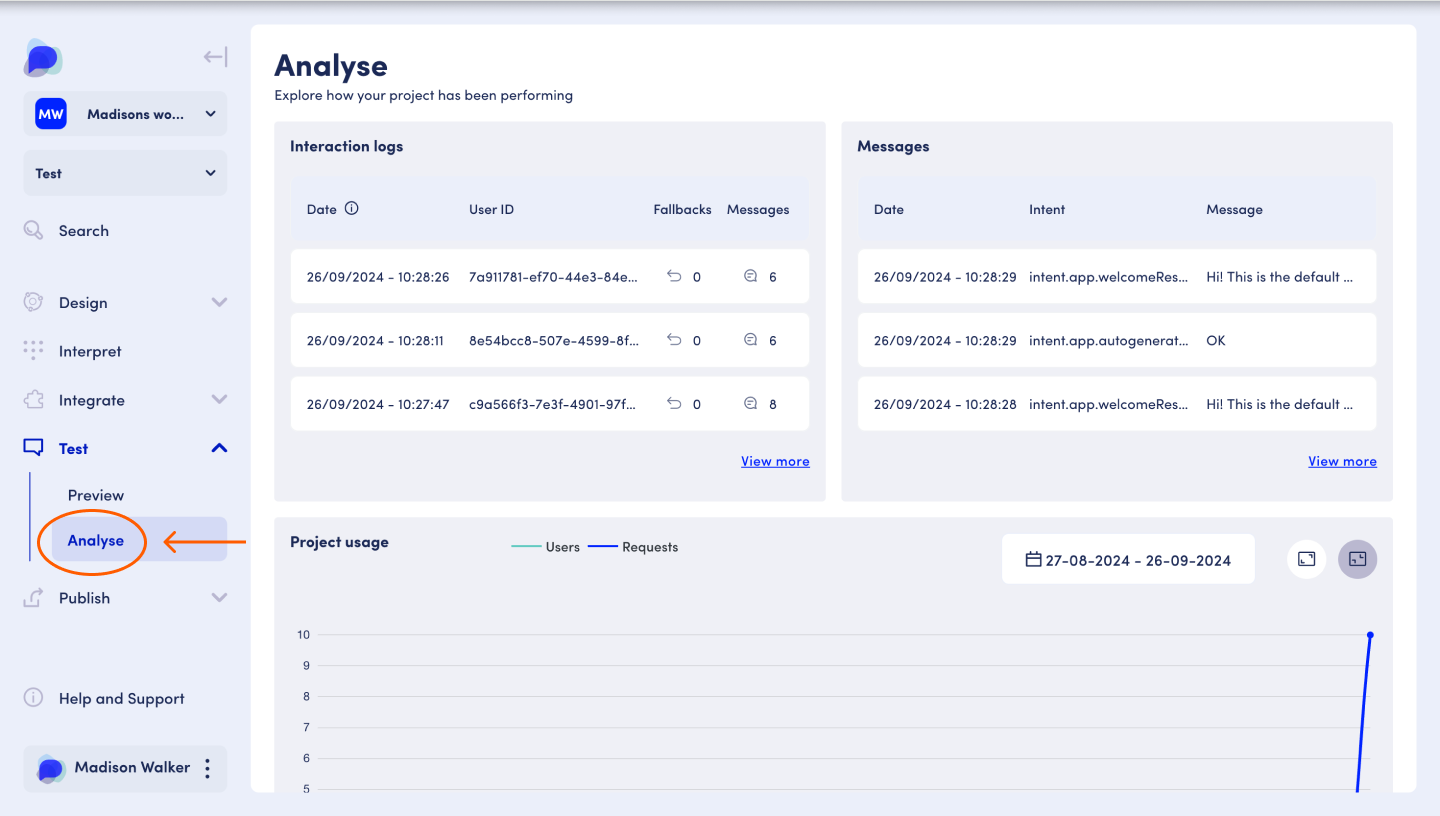Toggle the Requests series in chart legend
Viewport: 1440px width, 816px height.
tap(633, 547)
